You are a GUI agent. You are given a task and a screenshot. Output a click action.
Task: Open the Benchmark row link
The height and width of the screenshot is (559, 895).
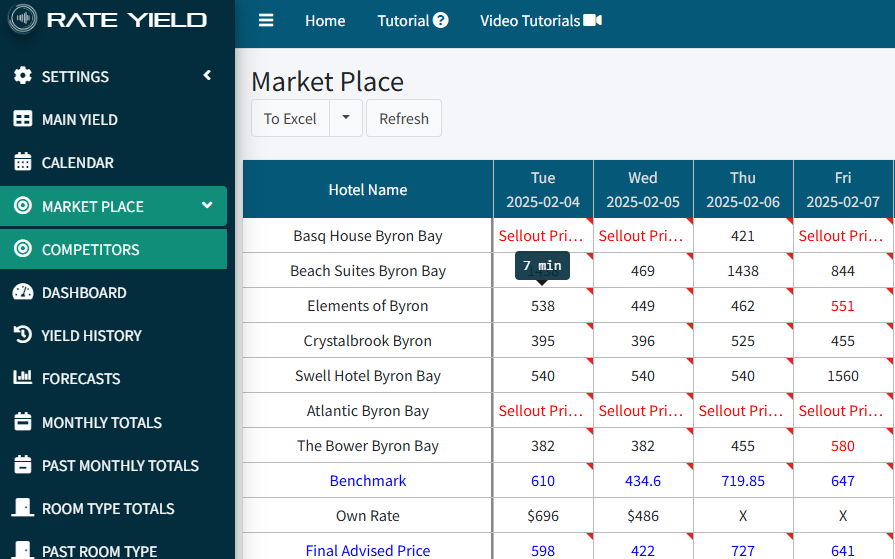point(368,481)
